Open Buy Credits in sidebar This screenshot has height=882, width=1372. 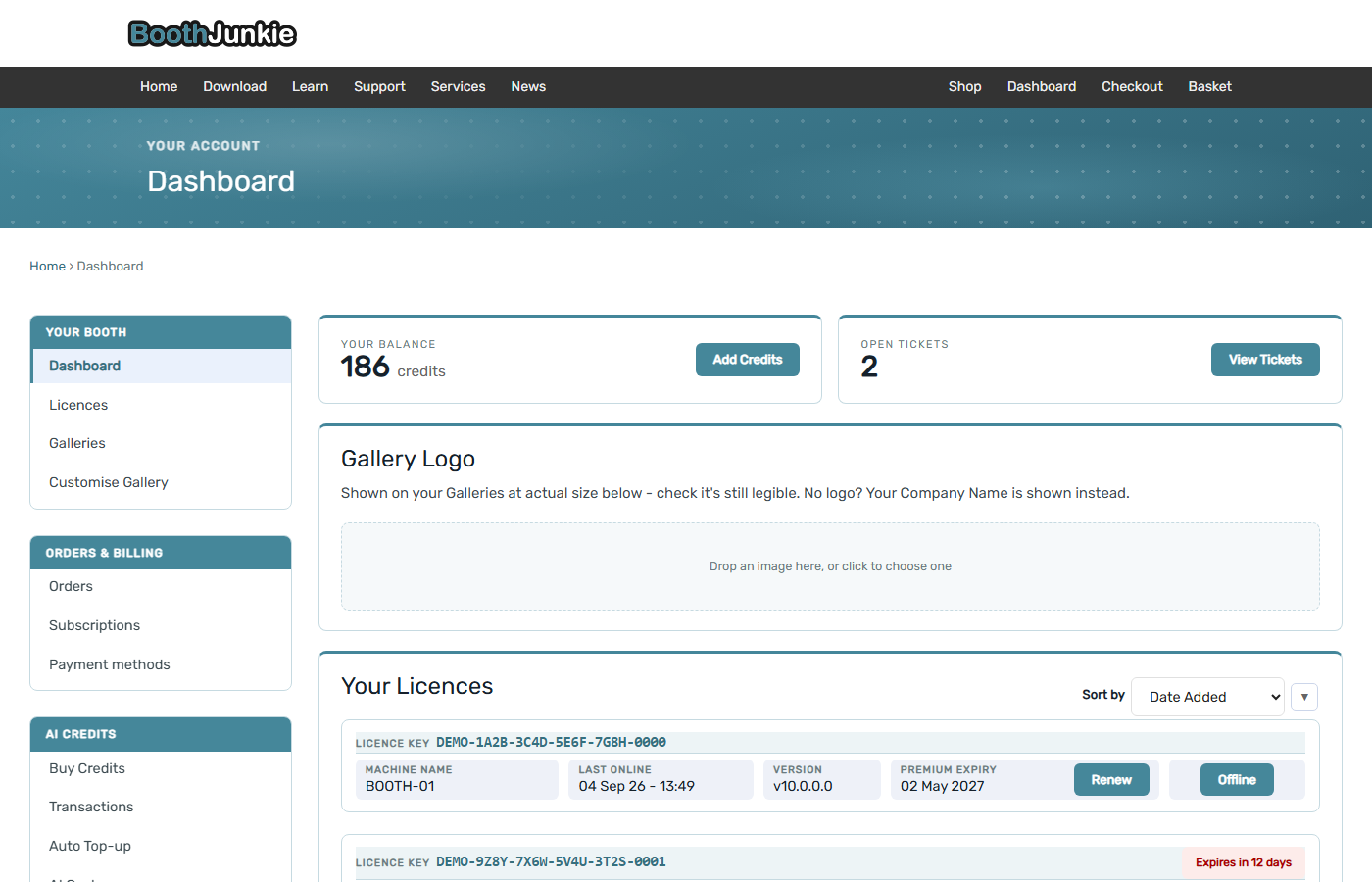coord(161,768)
